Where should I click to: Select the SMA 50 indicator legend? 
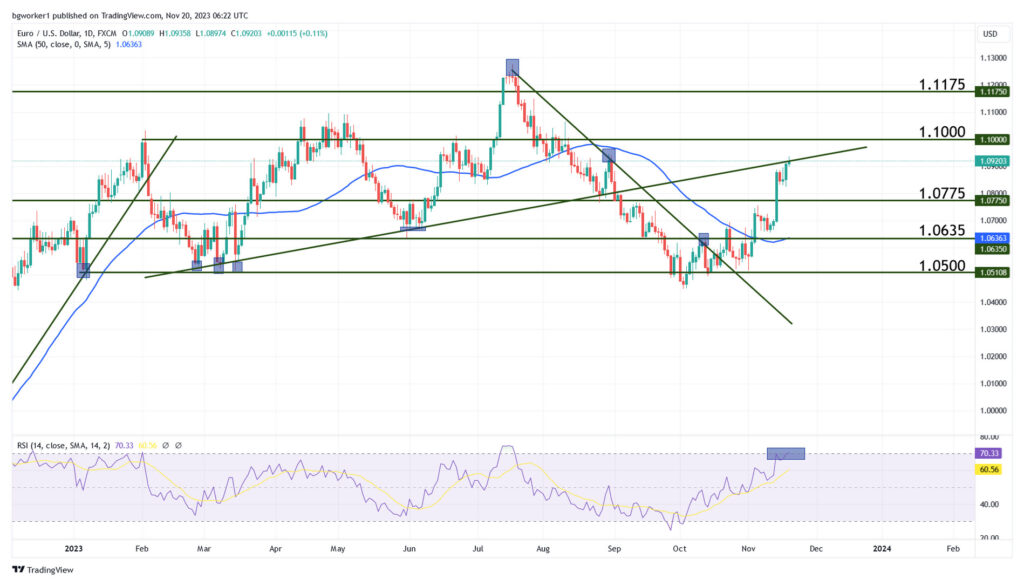click(x=62, y=44)
